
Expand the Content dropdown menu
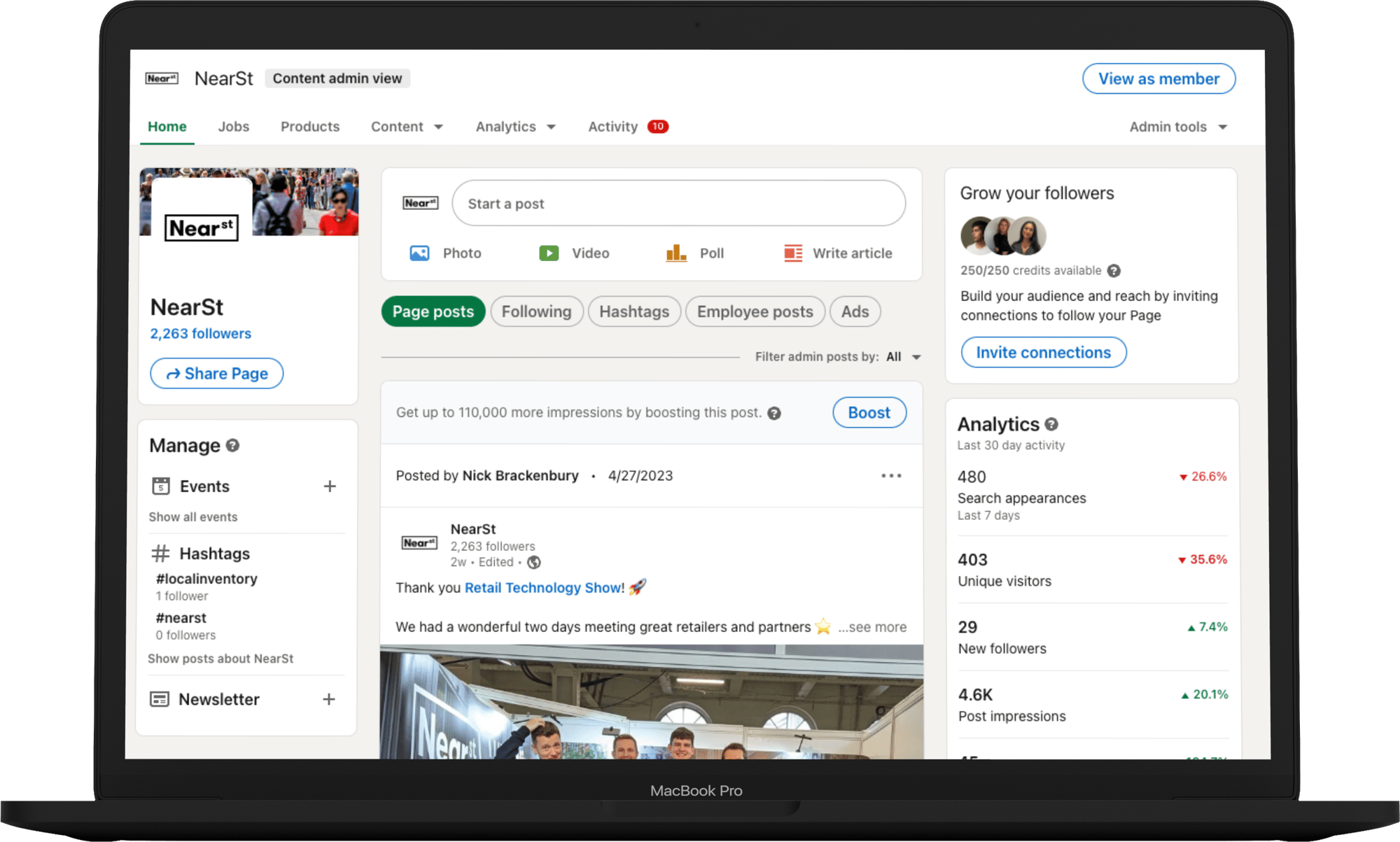point(407,127)
